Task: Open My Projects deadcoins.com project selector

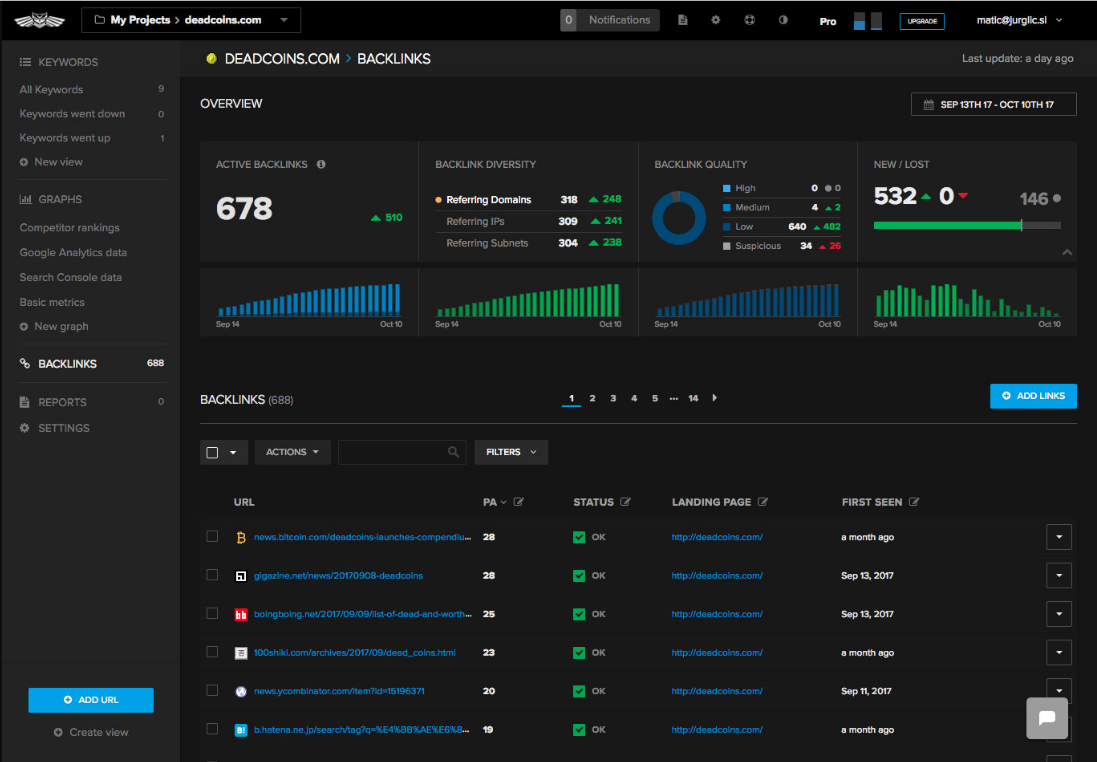Action: 190,20
